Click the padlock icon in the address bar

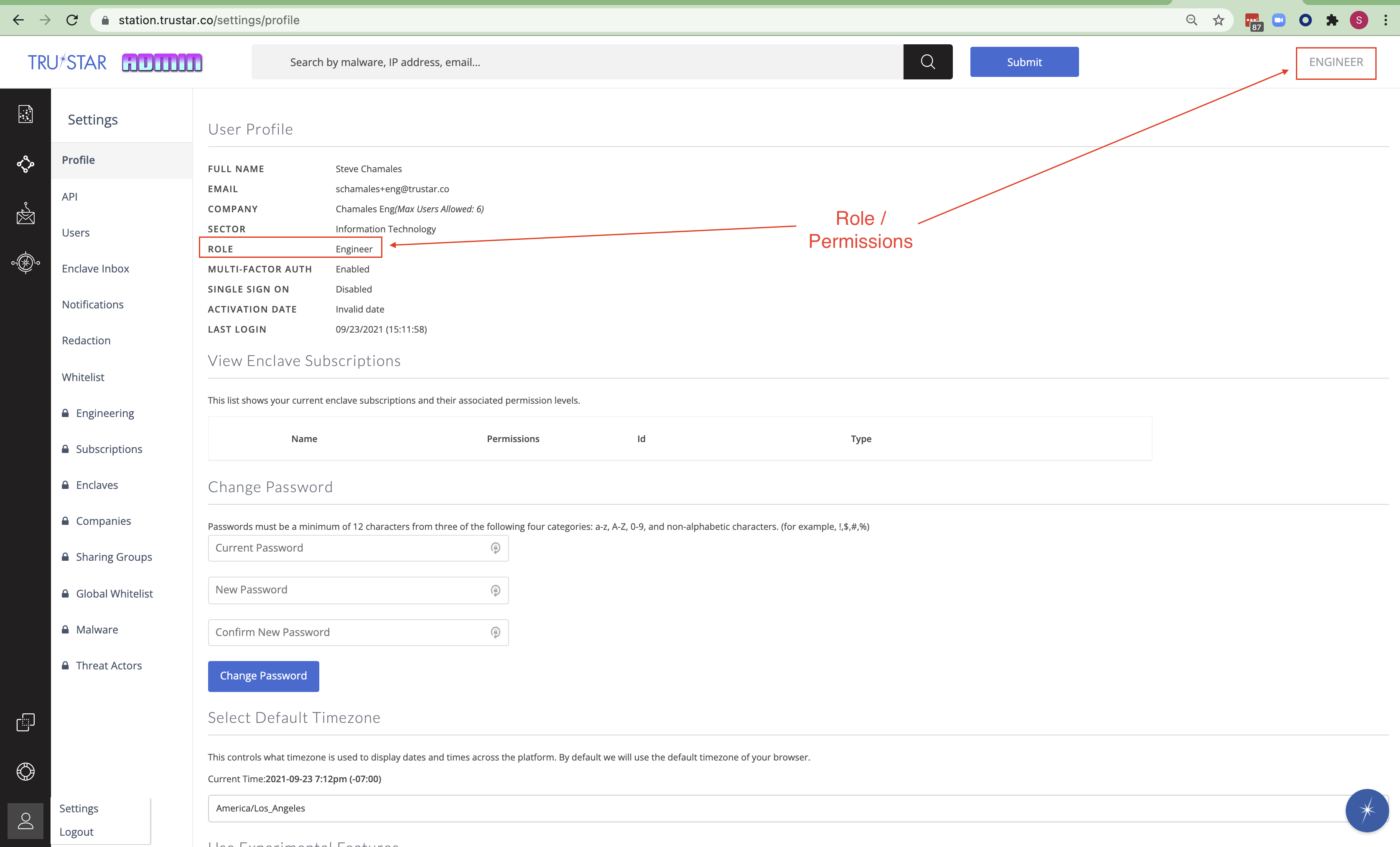(x=105, y=20)
